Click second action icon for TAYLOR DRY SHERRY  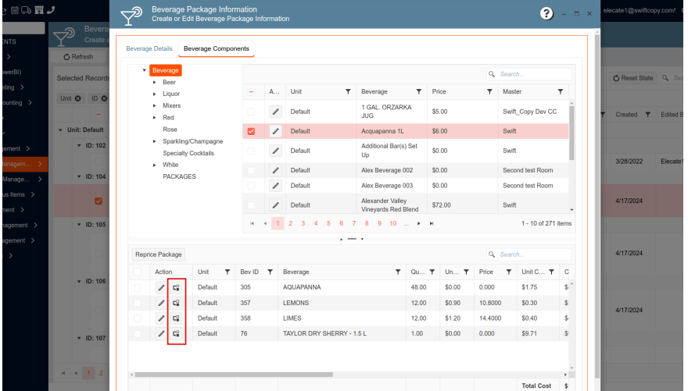click(x=176, y=334)
